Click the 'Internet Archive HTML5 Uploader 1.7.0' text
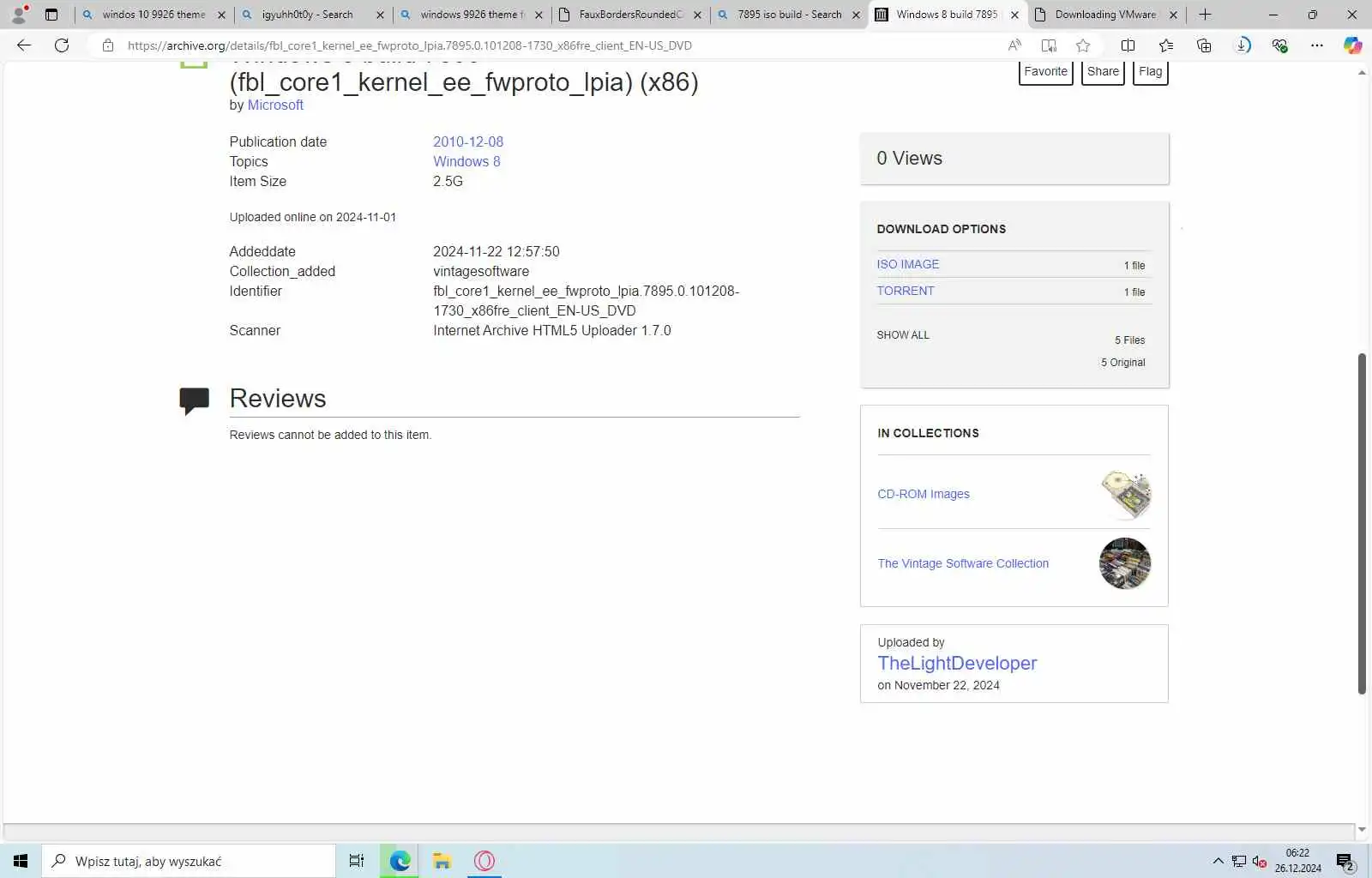 [x=552, y=330]
